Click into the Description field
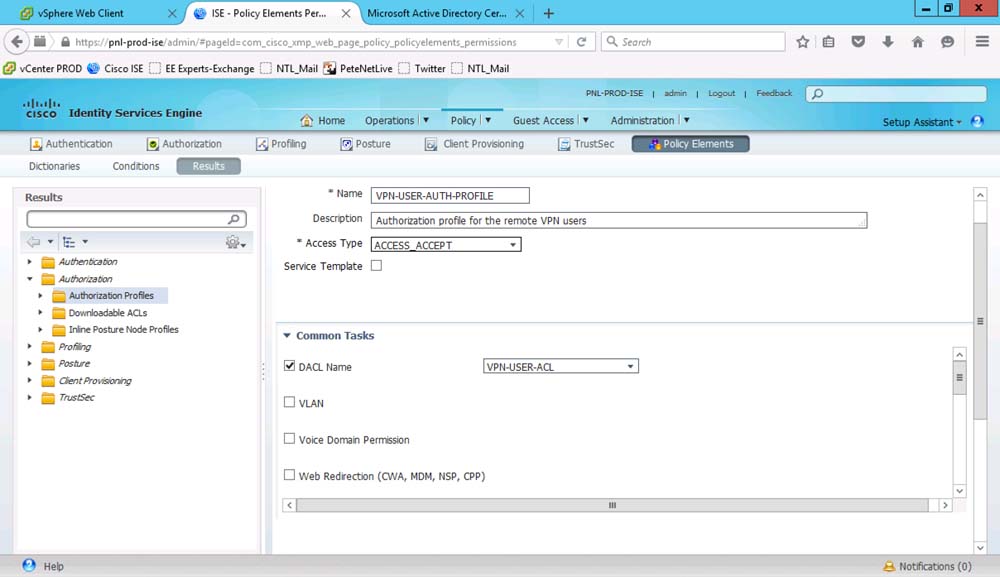The image size is (1000, 577). (x=619, y=221)
